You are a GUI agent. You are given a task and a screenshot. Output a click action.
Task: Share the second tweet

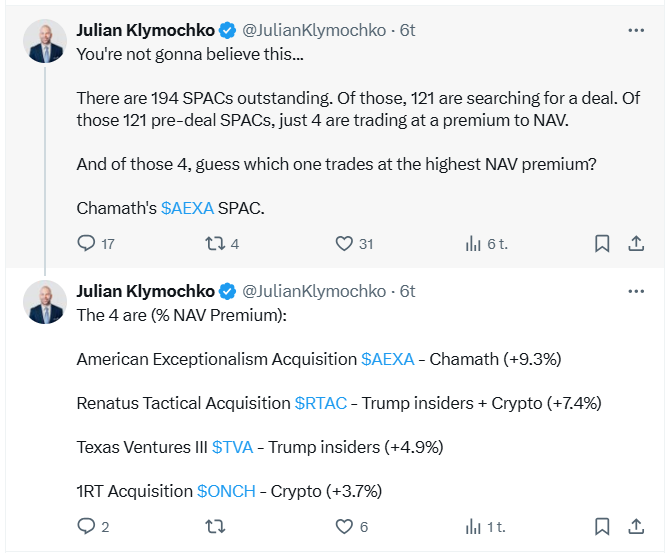pyautogui.click(x=636, y=525)
